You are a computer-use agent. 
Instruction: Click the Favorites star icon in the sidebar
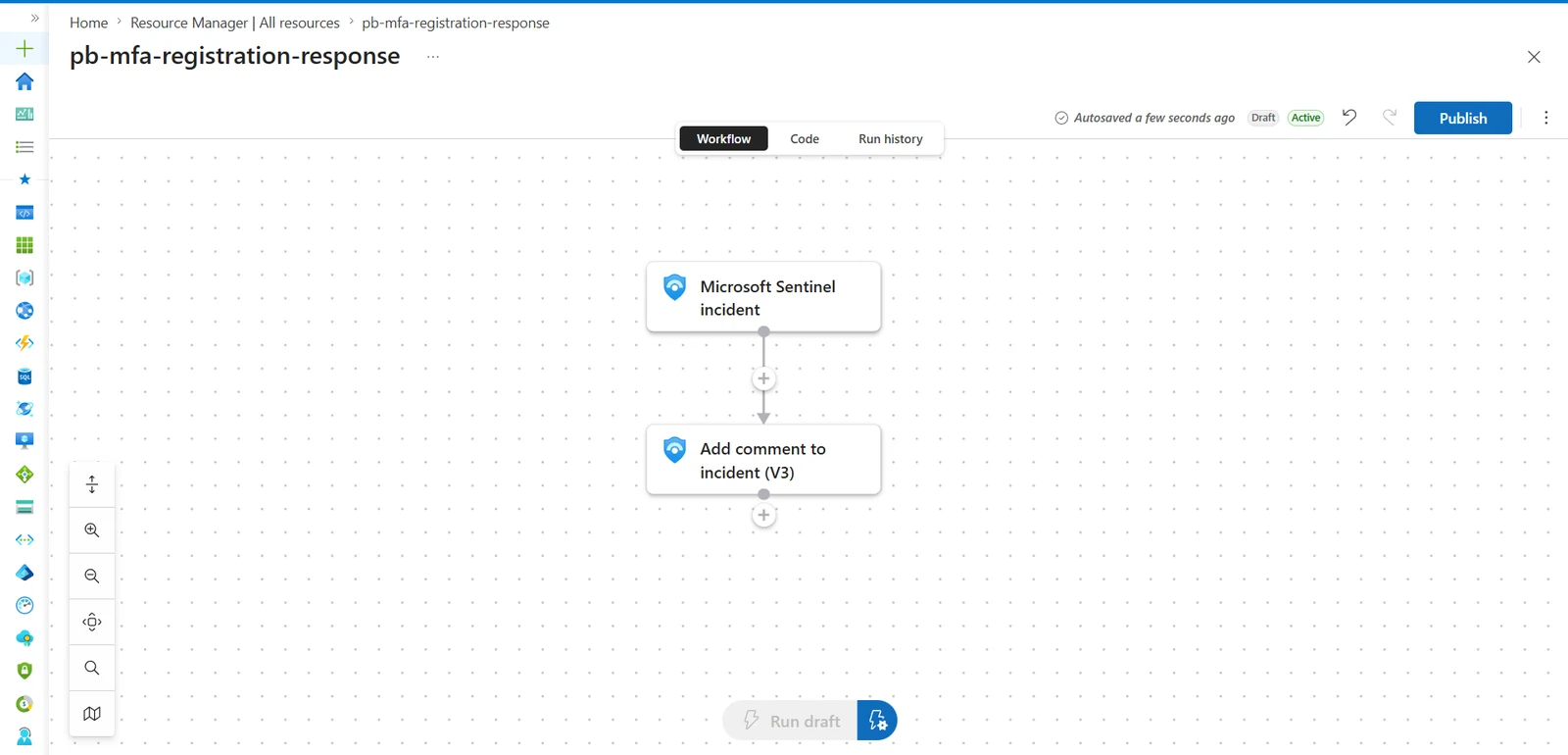tap(24, 179)
